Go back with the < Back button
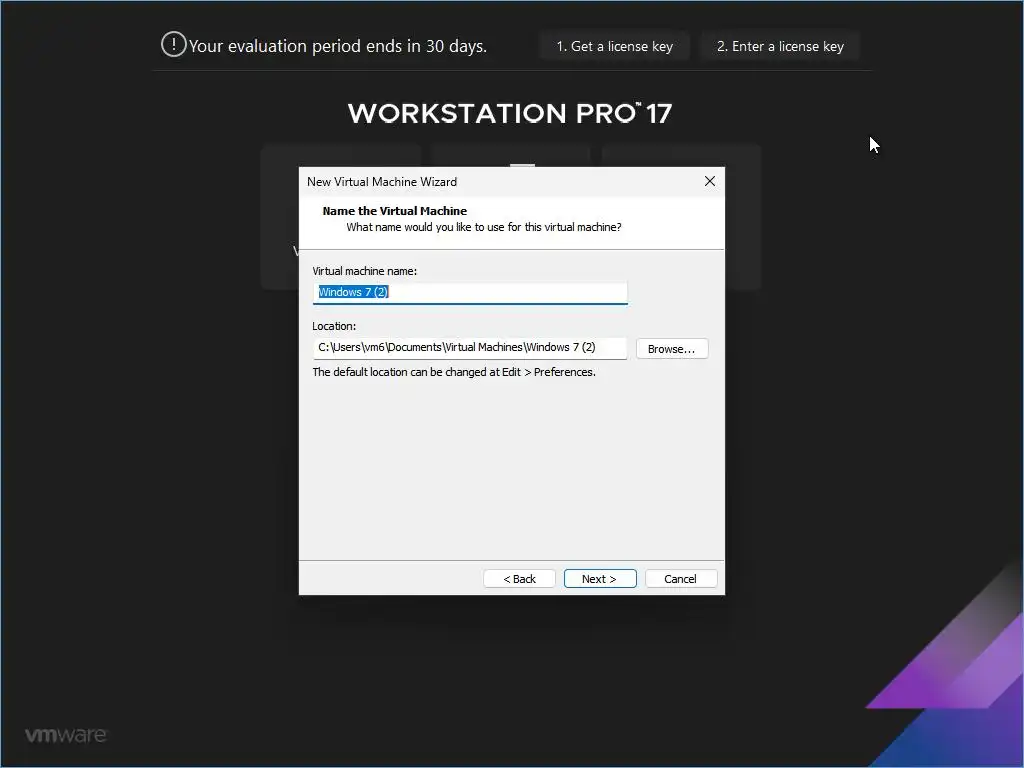Screen dimensions: 1024x768 click(x=519, y=579)
